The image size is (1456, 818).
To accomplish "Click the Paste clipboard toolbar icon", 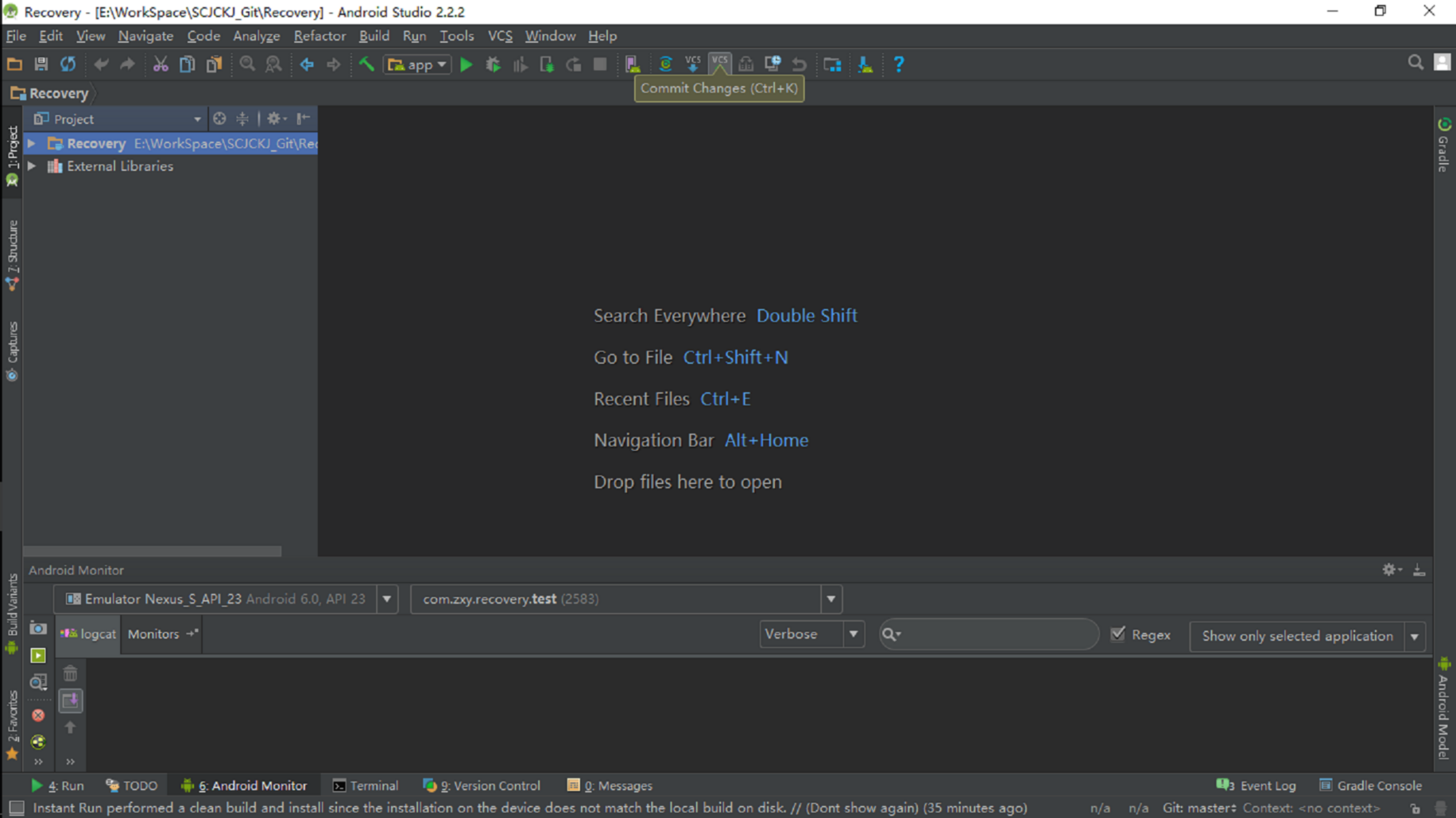I will 214,64.
